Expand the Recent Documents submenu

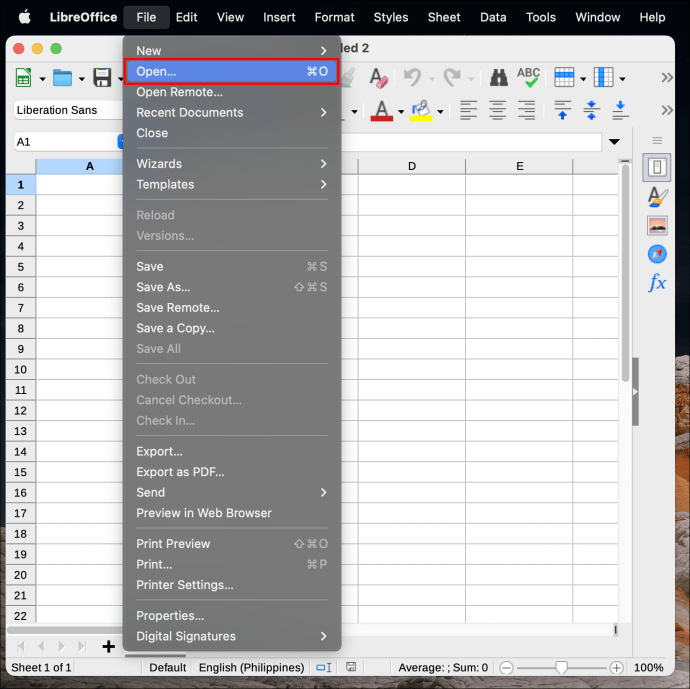(x=232, y=113)
